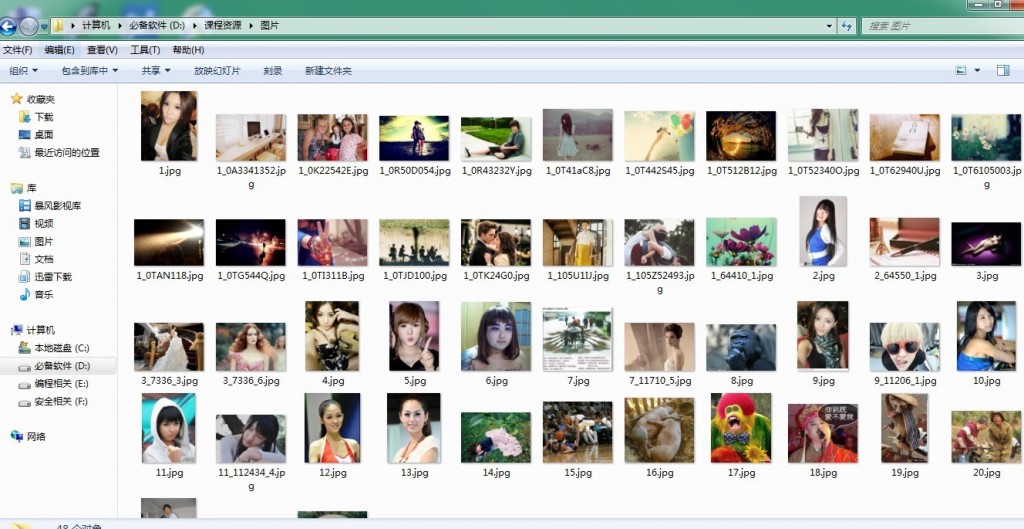Click 课程资源 in the address breadcrumb
The height and width of the screenshot is (529, 1024).
click(x=223, y=25)
